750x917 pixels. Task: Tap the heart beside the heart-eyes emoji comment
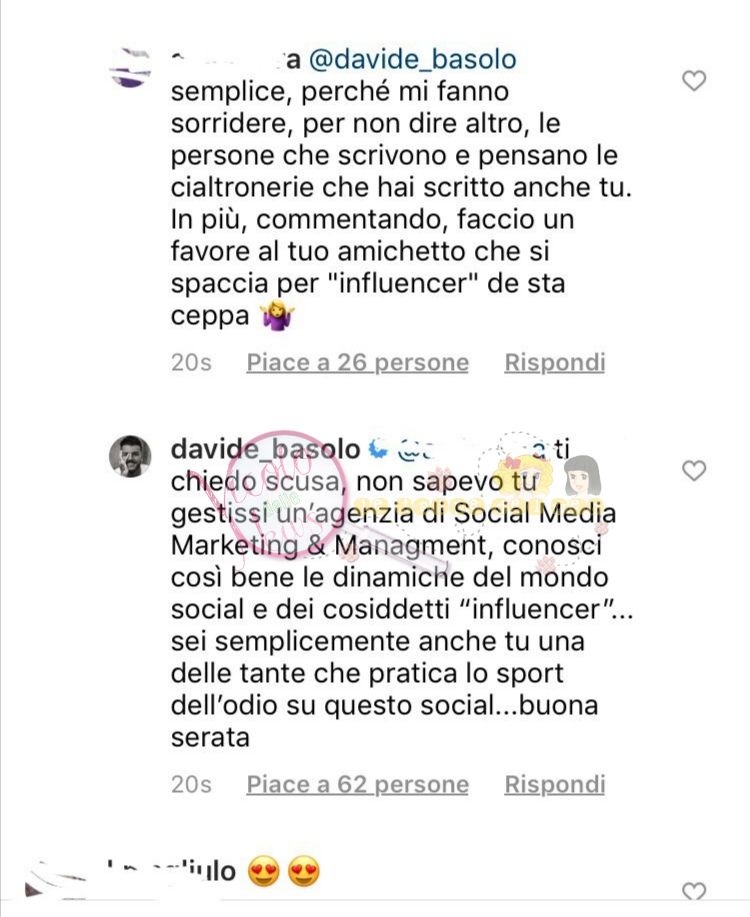click(x=694, y=891)
